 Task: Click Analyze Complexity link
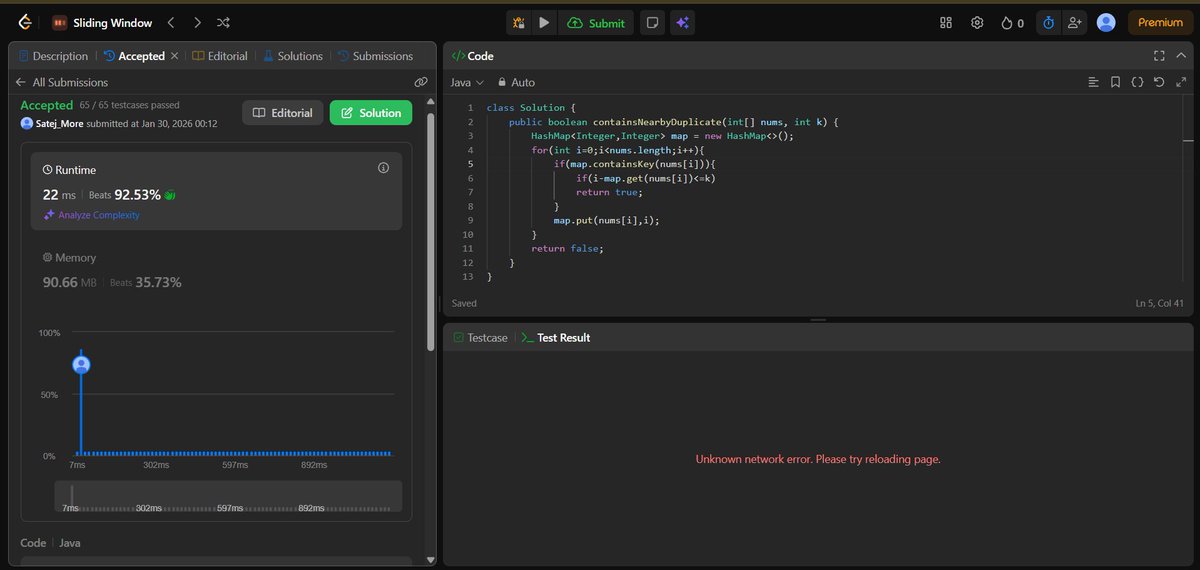pyautogui.click(x=91, y=215)
